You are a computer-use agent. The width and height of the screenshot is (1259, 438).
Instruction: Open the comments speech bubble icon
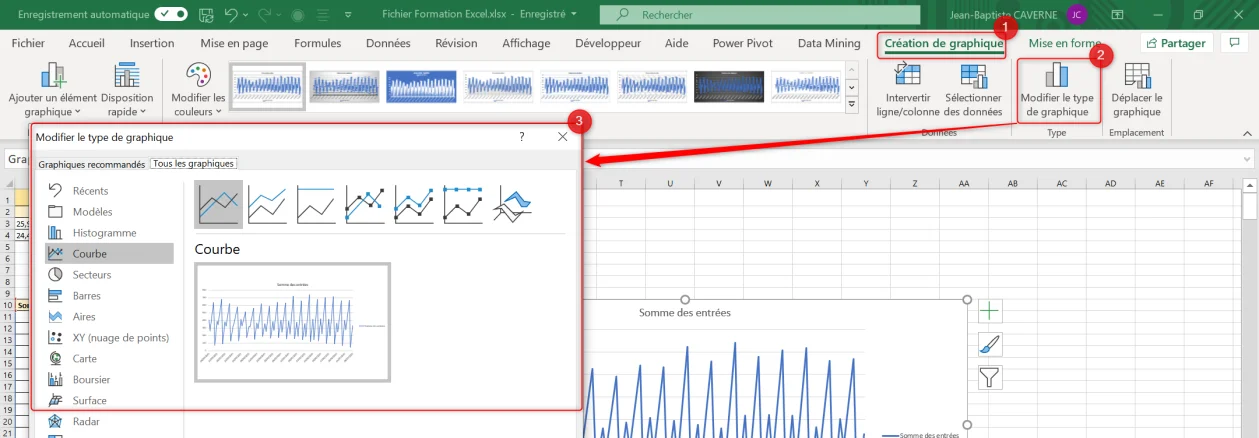[1236, 43]
